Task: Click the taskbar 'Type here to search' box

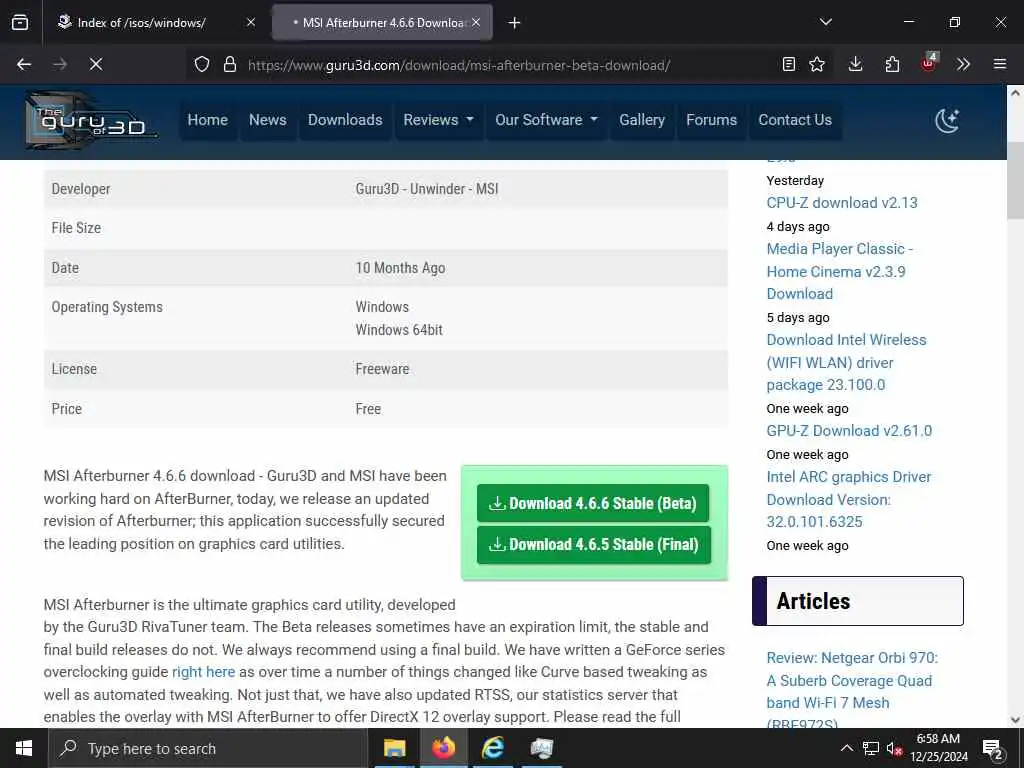Action: tap(208, 748)
